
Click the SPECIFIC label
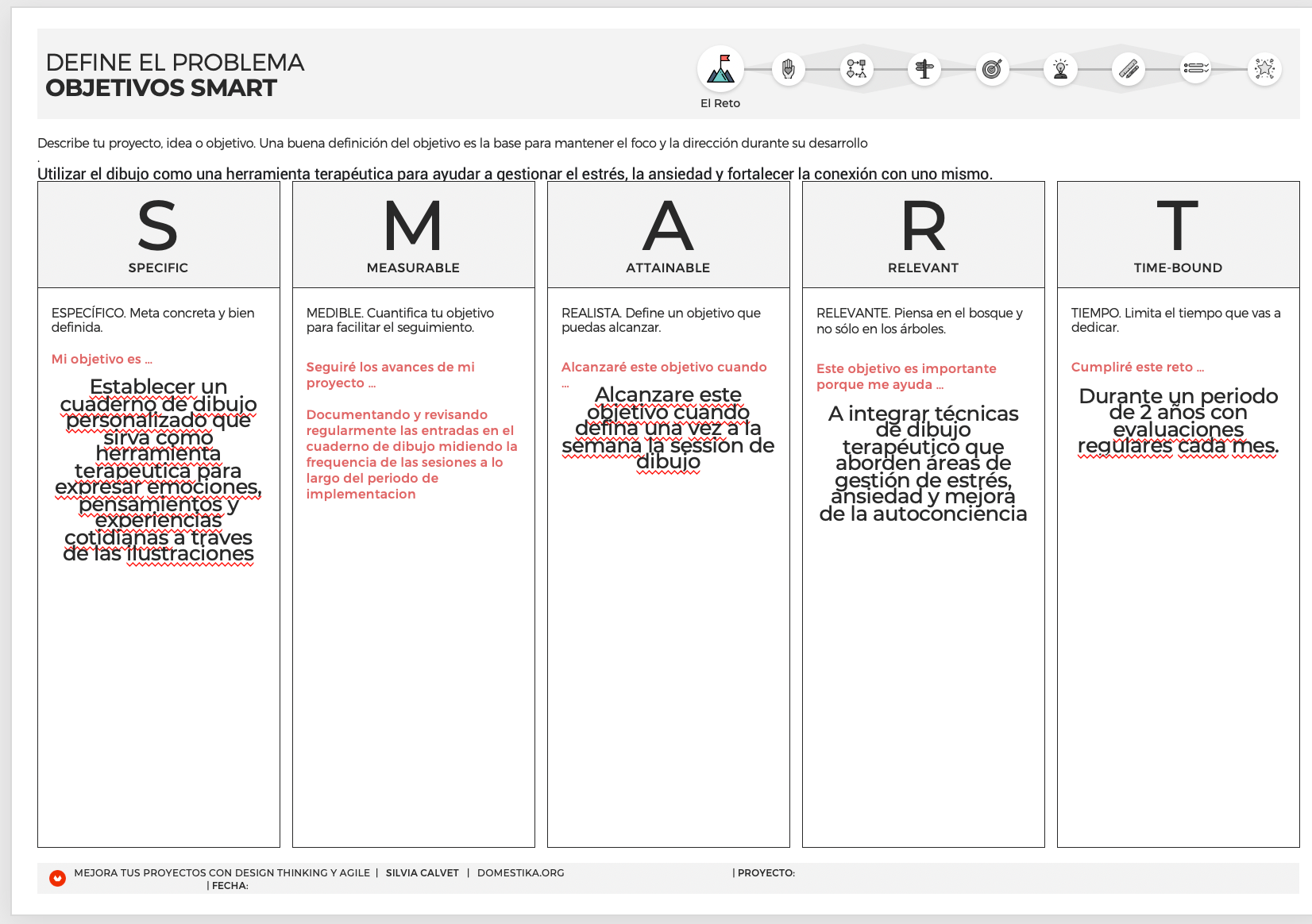[x=158, y=268]
